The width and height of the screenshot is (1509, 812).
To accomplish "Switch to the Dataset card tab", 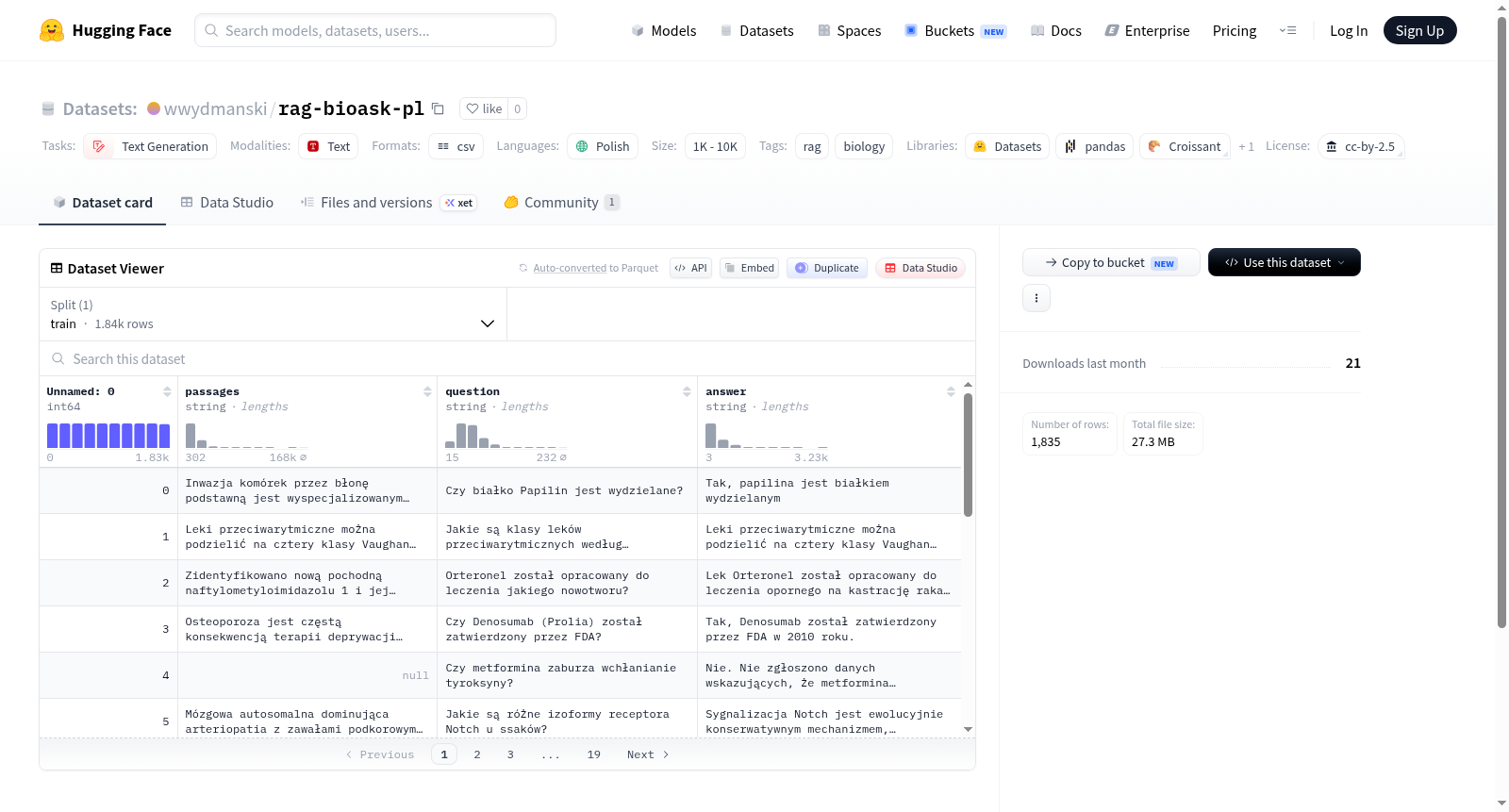I will (x=103, y=202).
